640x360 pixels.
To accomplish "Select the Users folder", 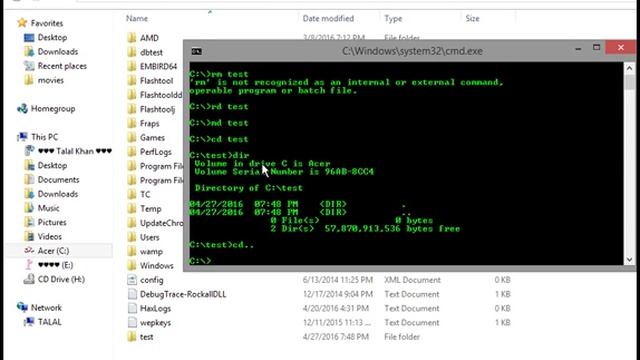I will (149, 237).
